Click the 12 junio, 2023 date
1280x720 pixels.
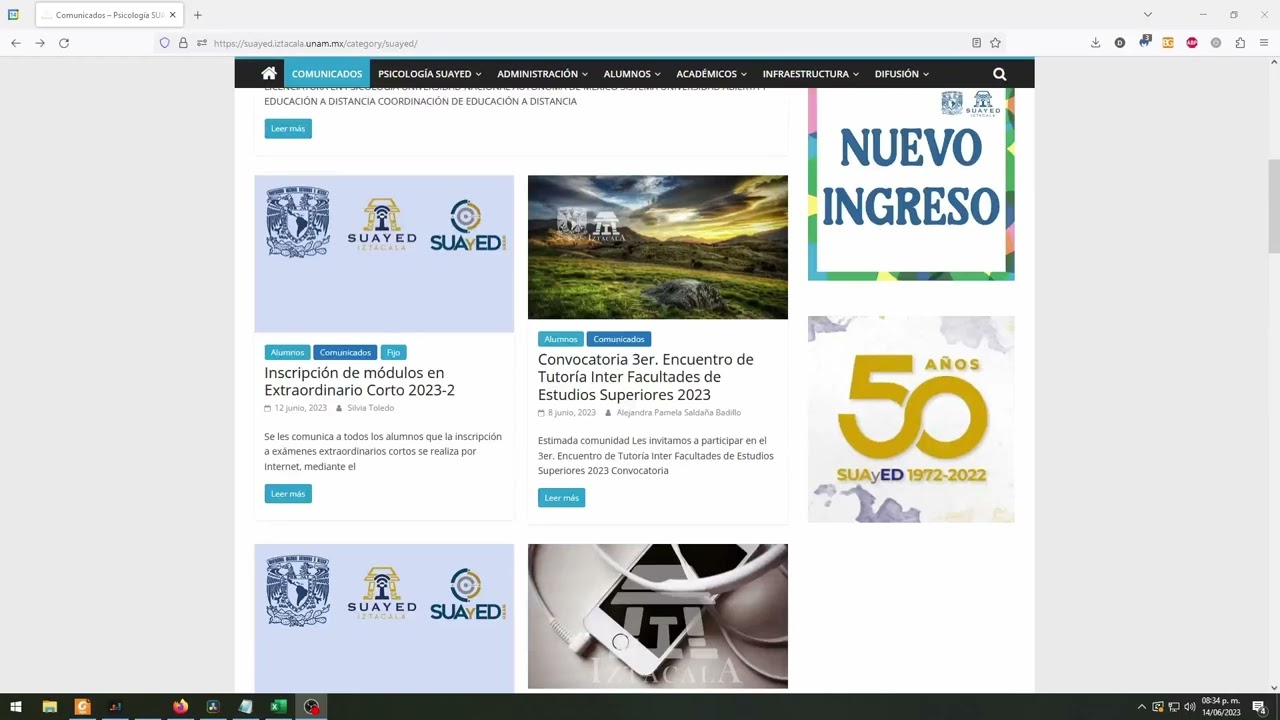pyautogui.click(x=301, y=408)
